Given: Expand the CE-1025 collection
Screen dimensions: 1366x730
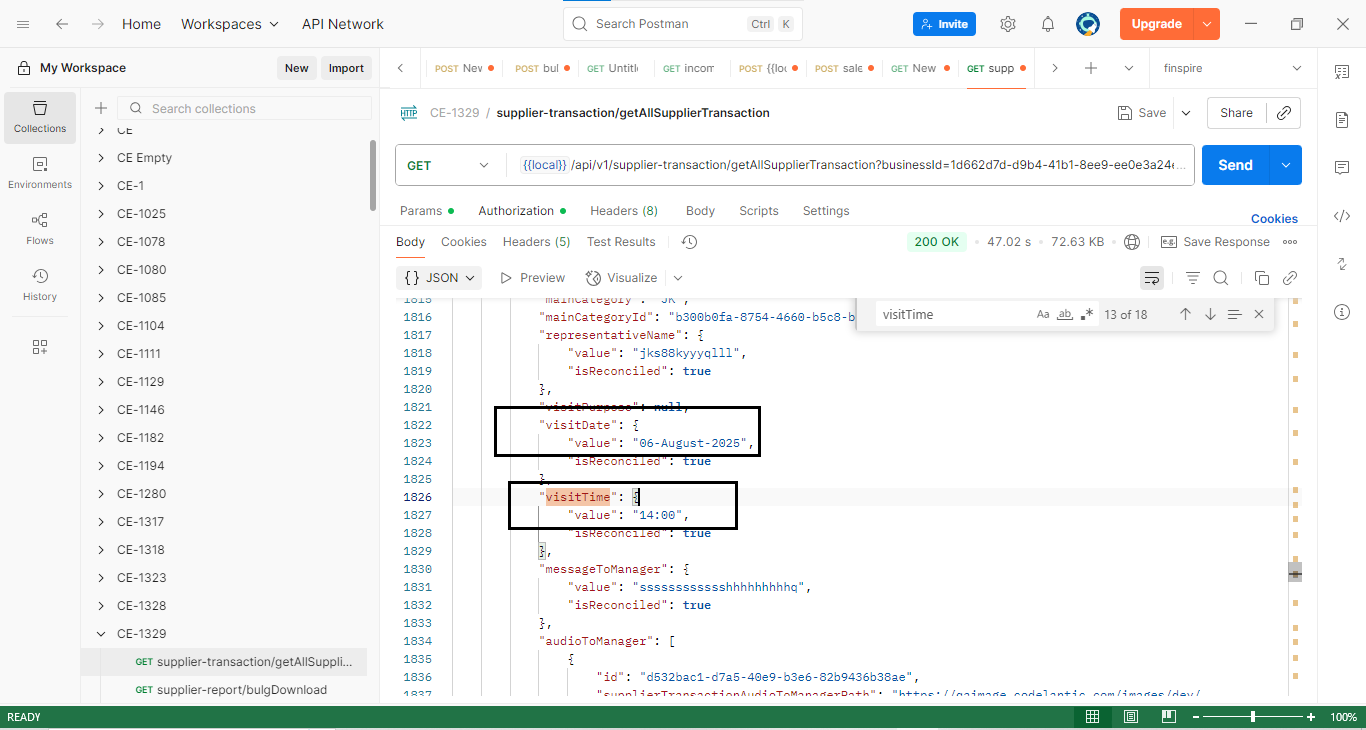Looking at the screenshot, I should (x=101, y=214).
